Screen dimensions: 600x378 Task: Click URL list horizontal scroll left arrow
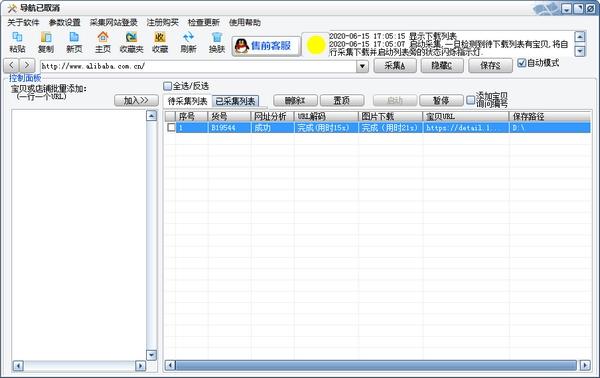(x=18, y=366)
